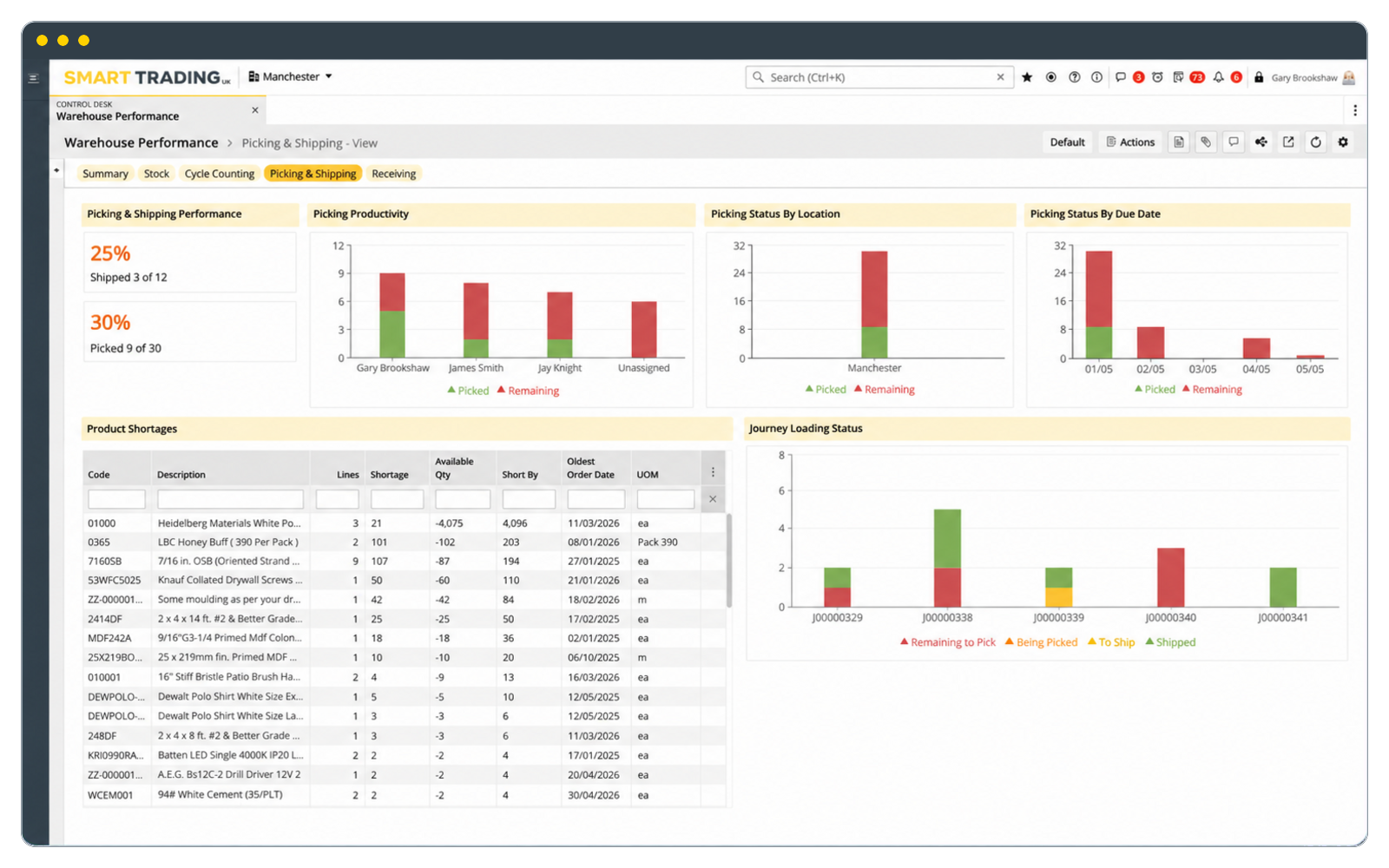This screenshot has height=868, width=1389.
Task: Open user menu Gary Brookshaw
Action: tap(1313, 77)
